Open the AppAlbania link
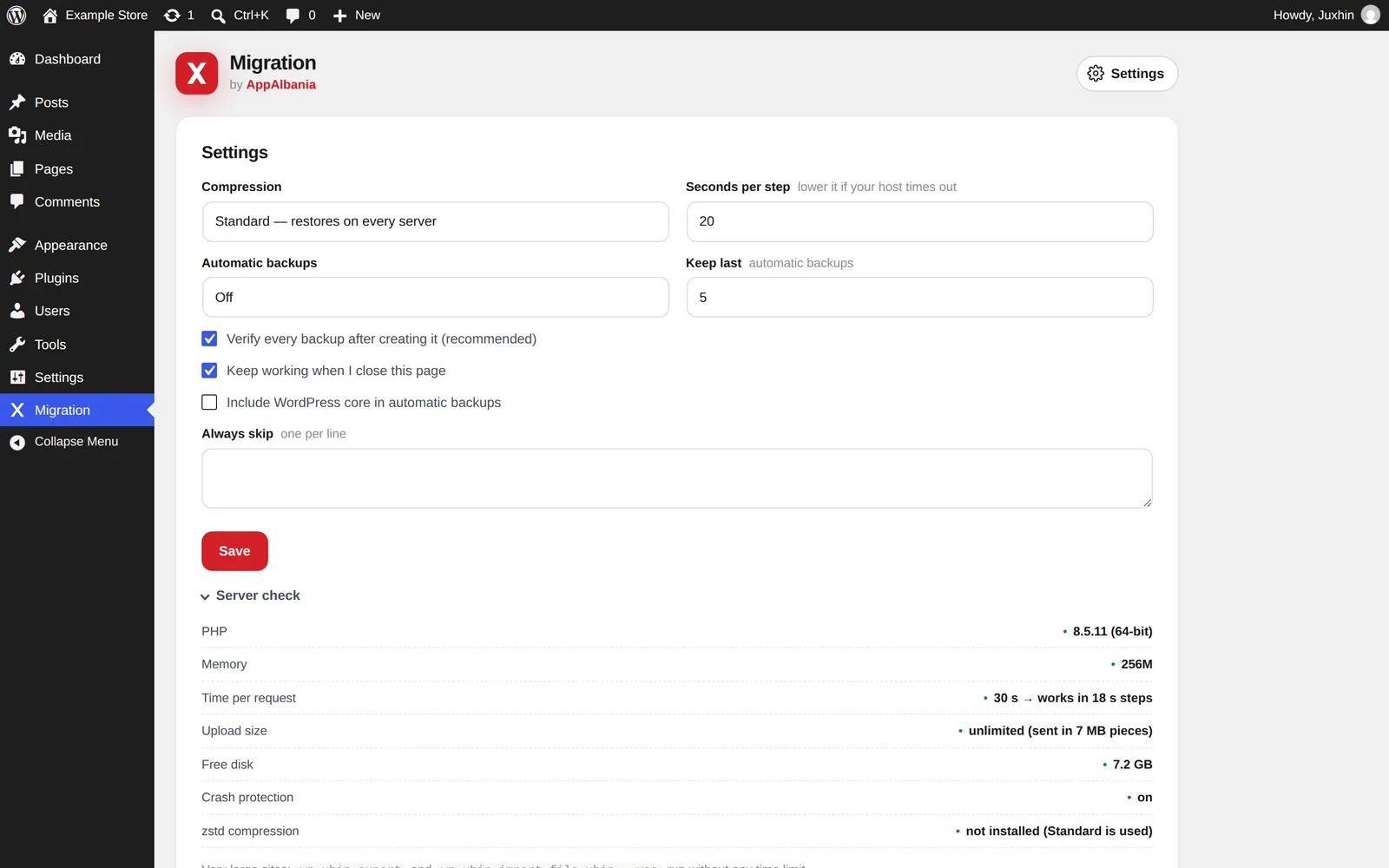This screenshot has height=868, width=1389. click(281, 85)
